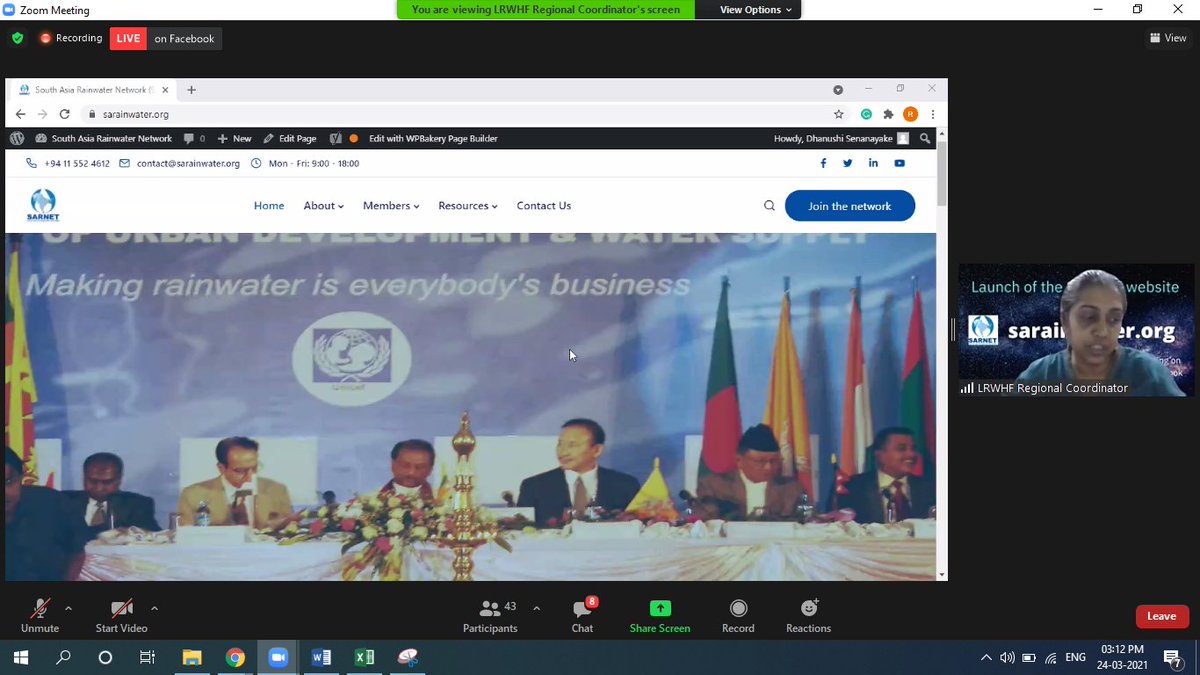Expand the Members menu

click(x=391, y=206)
